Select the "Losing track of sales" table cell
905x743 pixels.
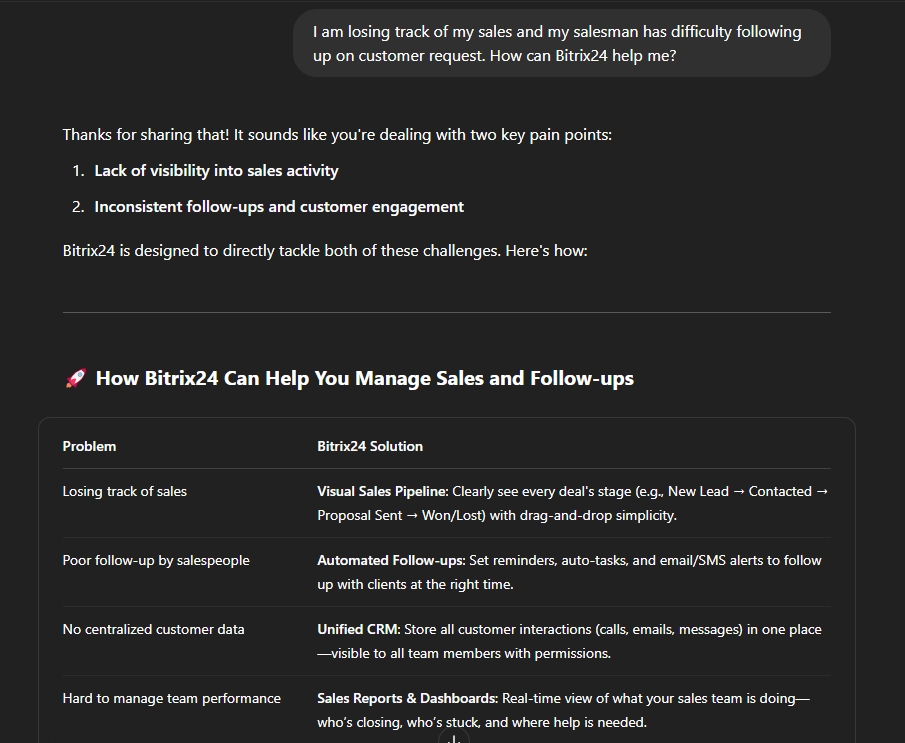click(124, 491)
